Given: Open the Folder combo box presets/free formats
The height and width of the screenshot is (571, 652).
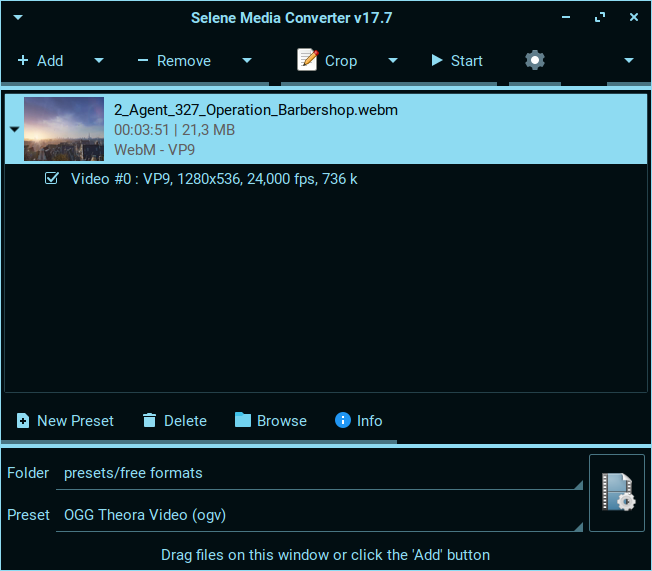Looking at the screenshot, I should (319, 473).
